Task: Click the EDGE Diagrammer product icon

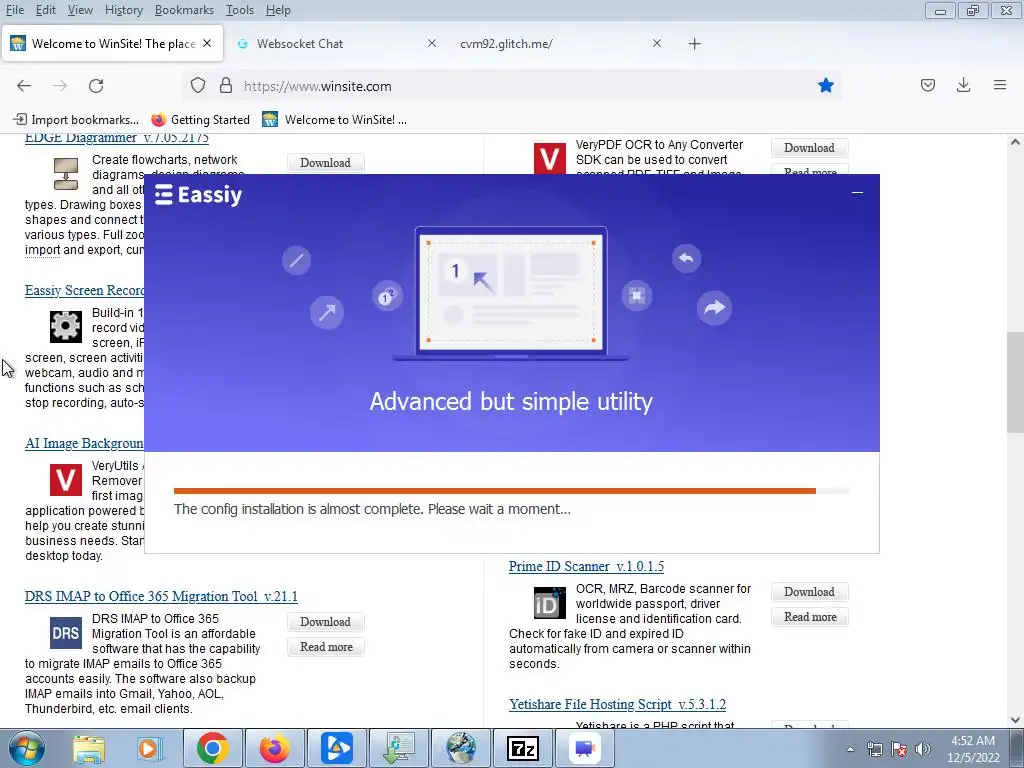Action: [66, 174]
